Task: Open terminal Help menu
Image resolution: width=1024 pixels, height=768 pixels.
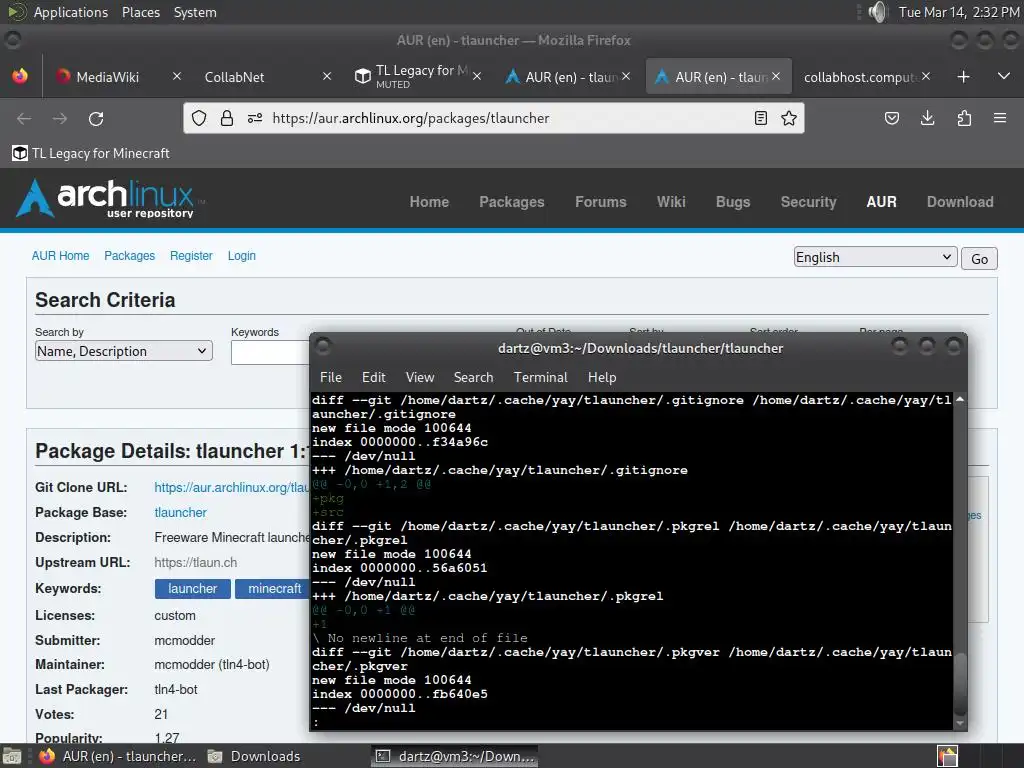Action: (x=601, y=377)
